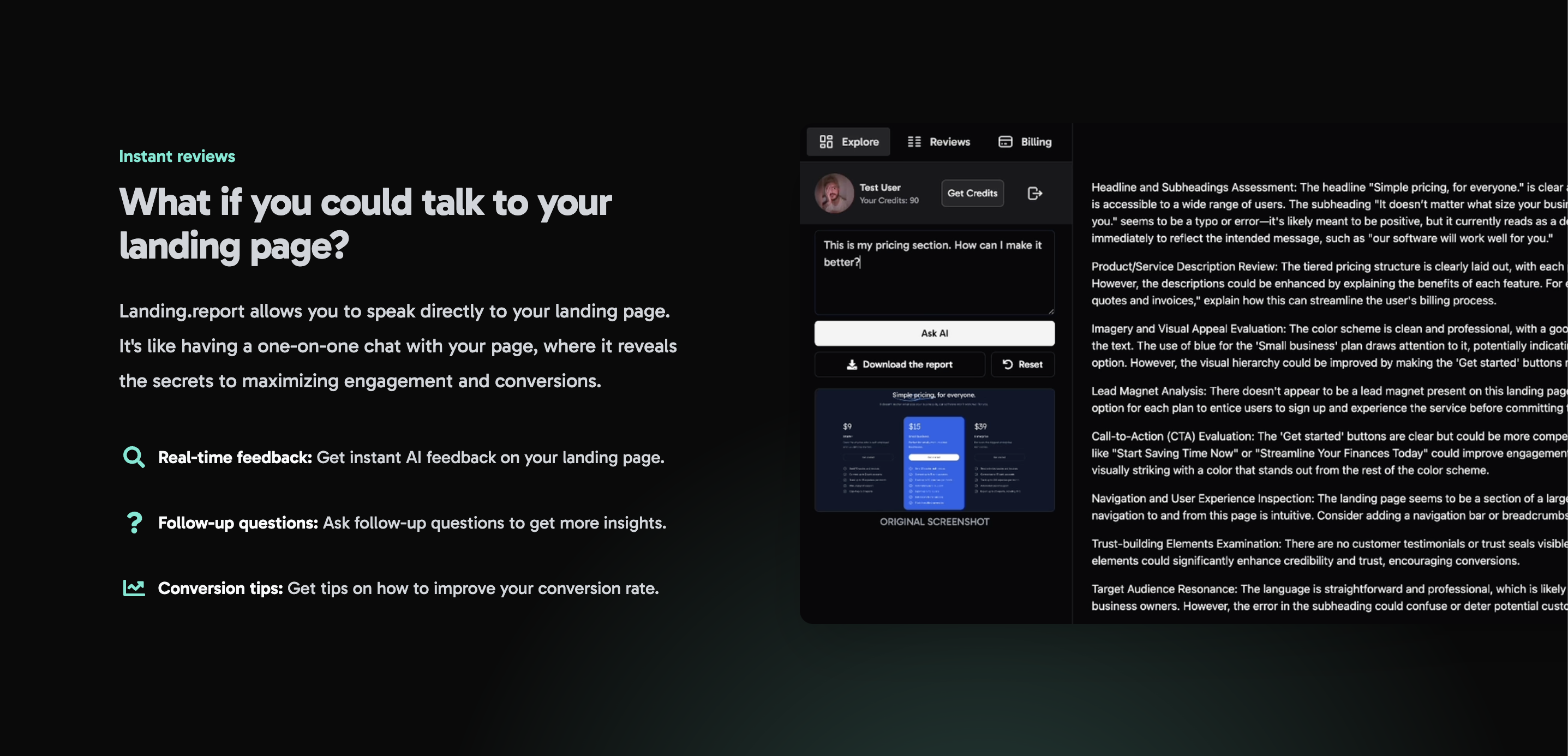This screenshot has height=756, width=1568.
Task: Click the text area resize handle
Action: pyautogui.click(x=1051, y=311)
